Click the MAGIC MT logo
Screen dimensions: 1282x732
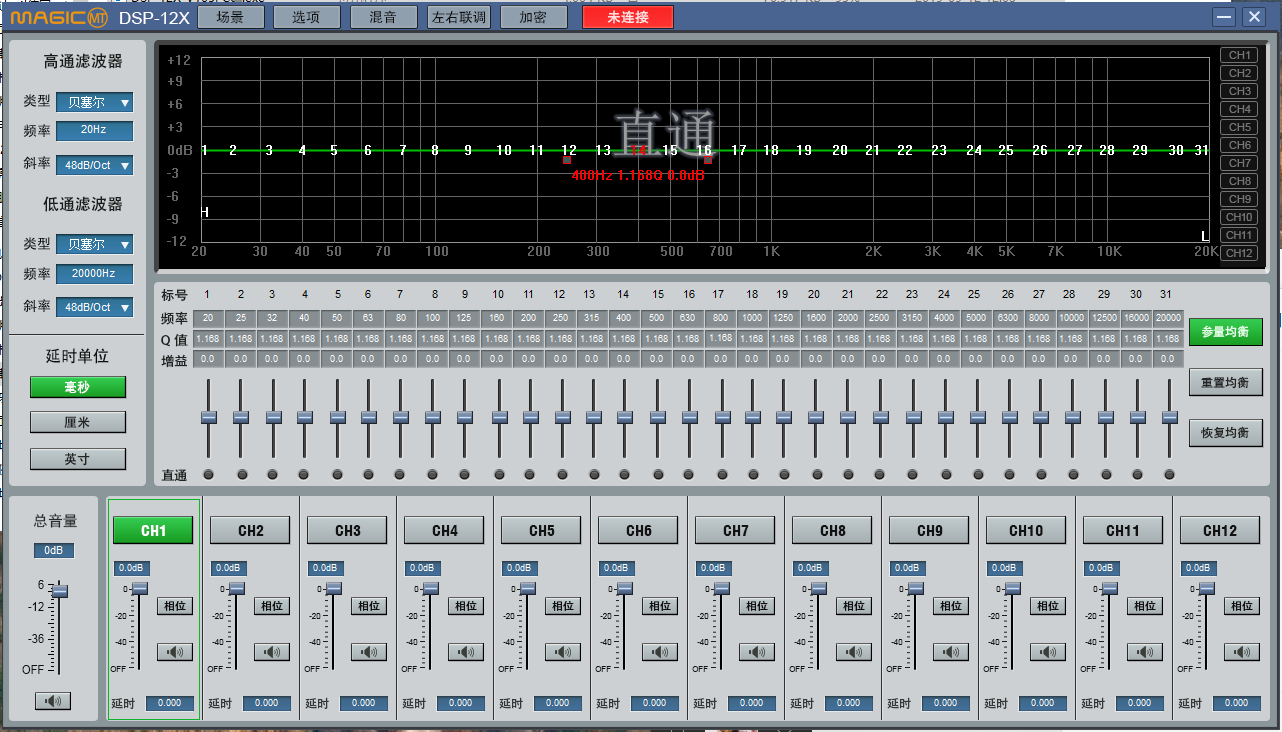click(60, 17)
